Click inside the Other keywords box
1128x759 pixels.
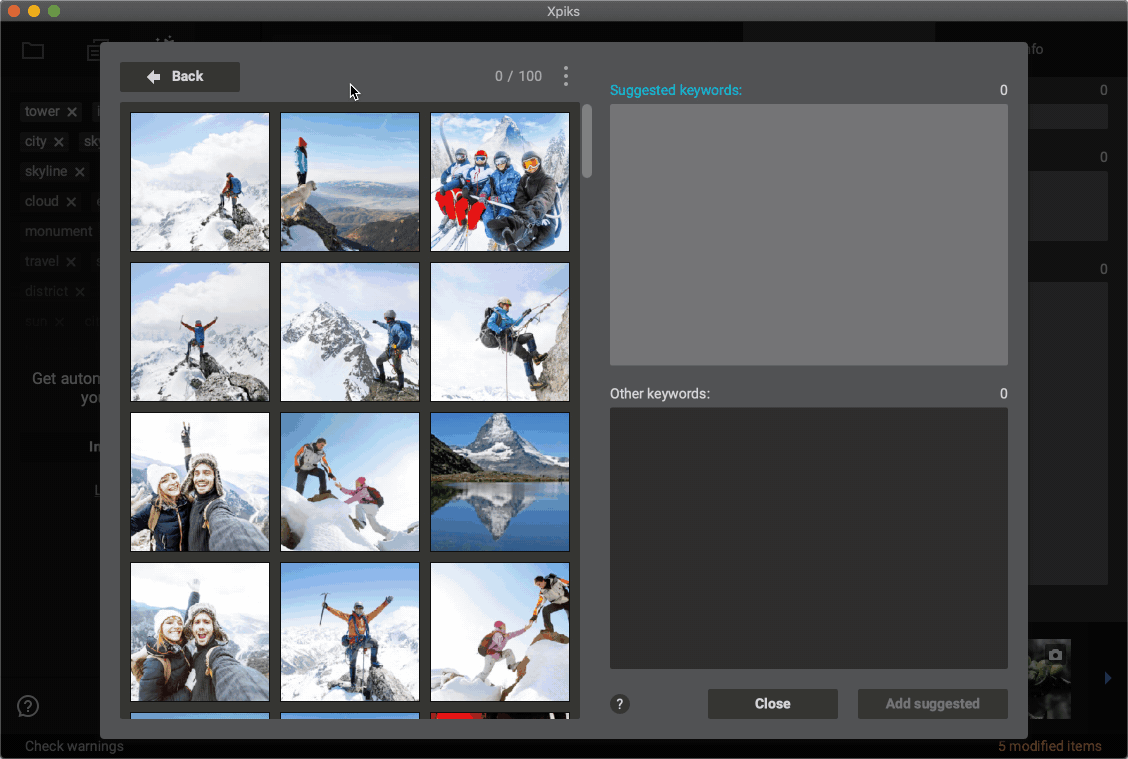808,538
